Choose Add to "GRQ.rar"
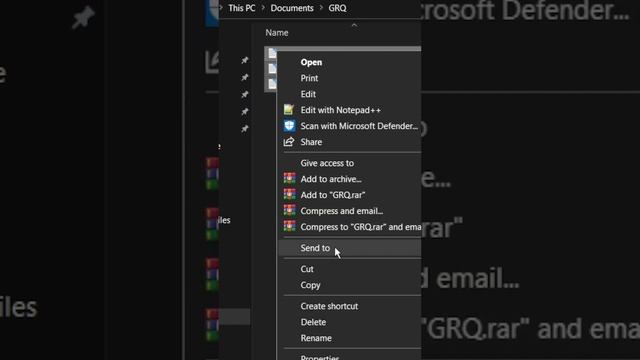 pyautogui.click(x=333, y=195)
